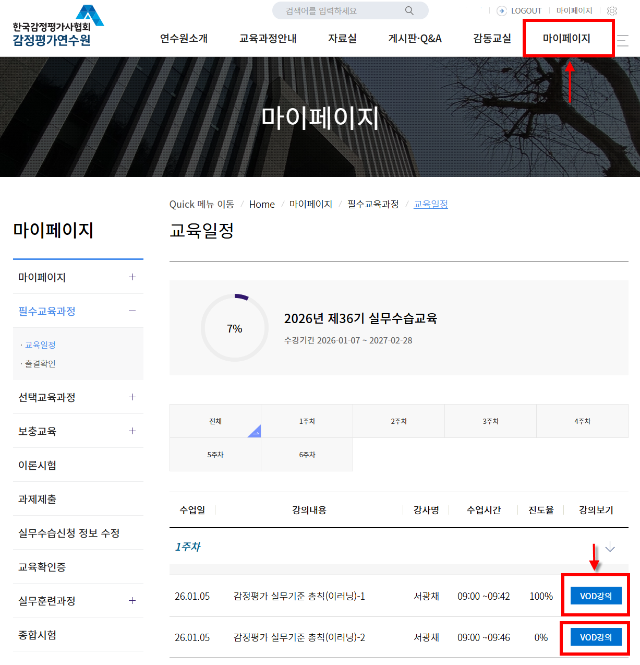This screenshot has width=640, height=665.
Task: Click the 7% circular progress indicator
Action: [235, 328]
